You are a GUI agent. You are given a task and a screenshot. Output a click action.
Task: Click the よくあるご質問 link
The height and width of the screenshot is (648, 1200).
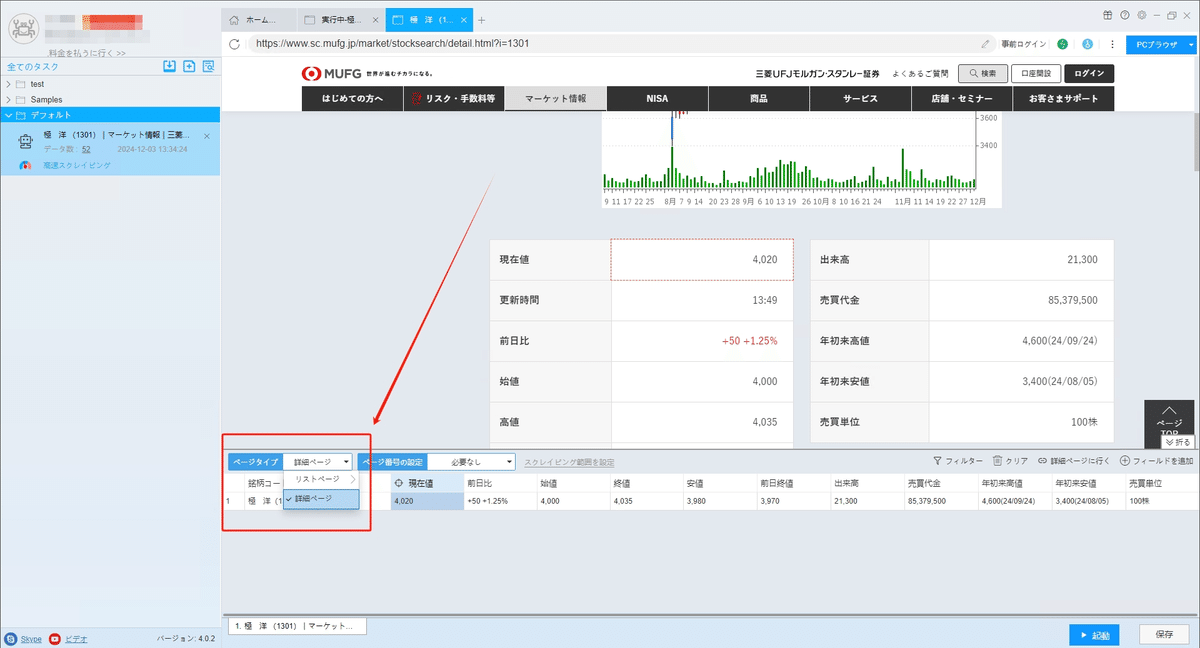922,73
